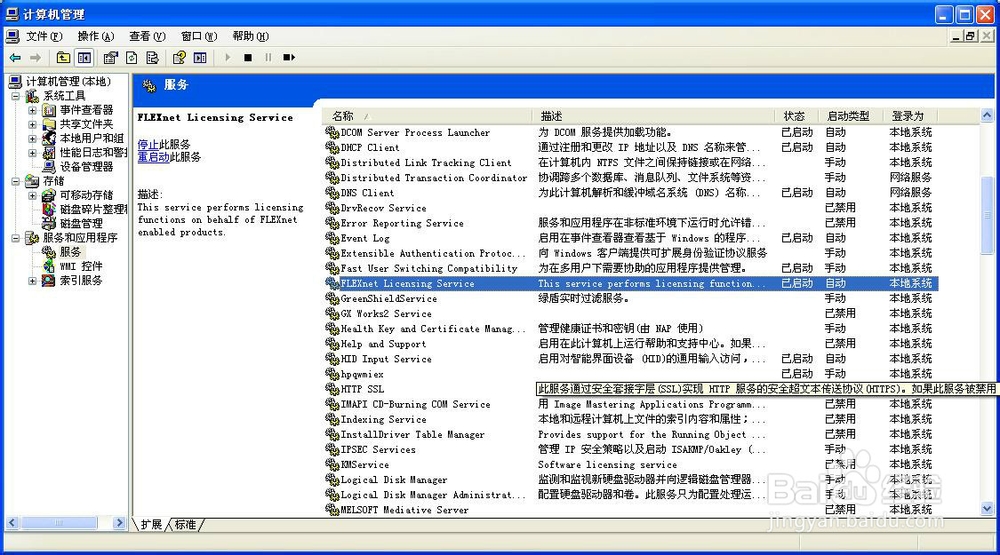Toggle the console tree show/hide icon
This screenshot has height=555, width=1000.
[84, 57]
